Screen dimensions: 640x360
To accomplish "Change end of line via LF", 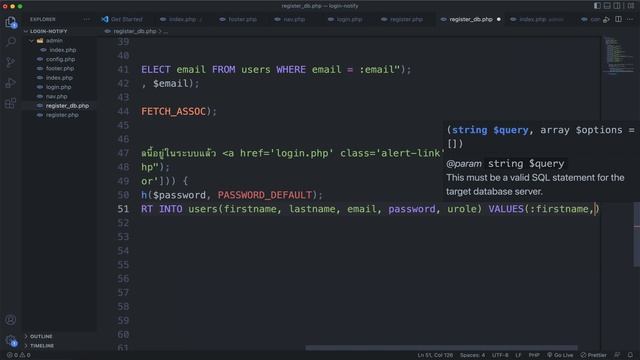I will 518,355.
